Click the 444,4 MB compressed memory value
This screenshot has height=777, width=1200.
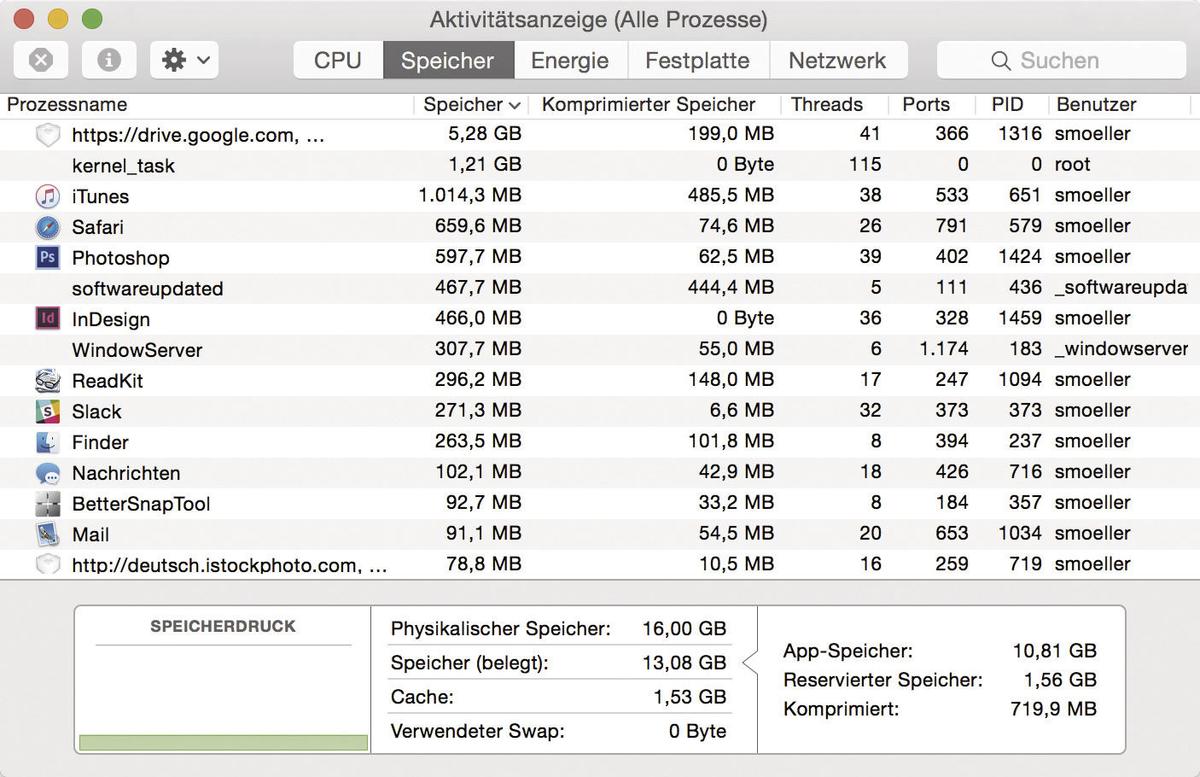point(731,288)
